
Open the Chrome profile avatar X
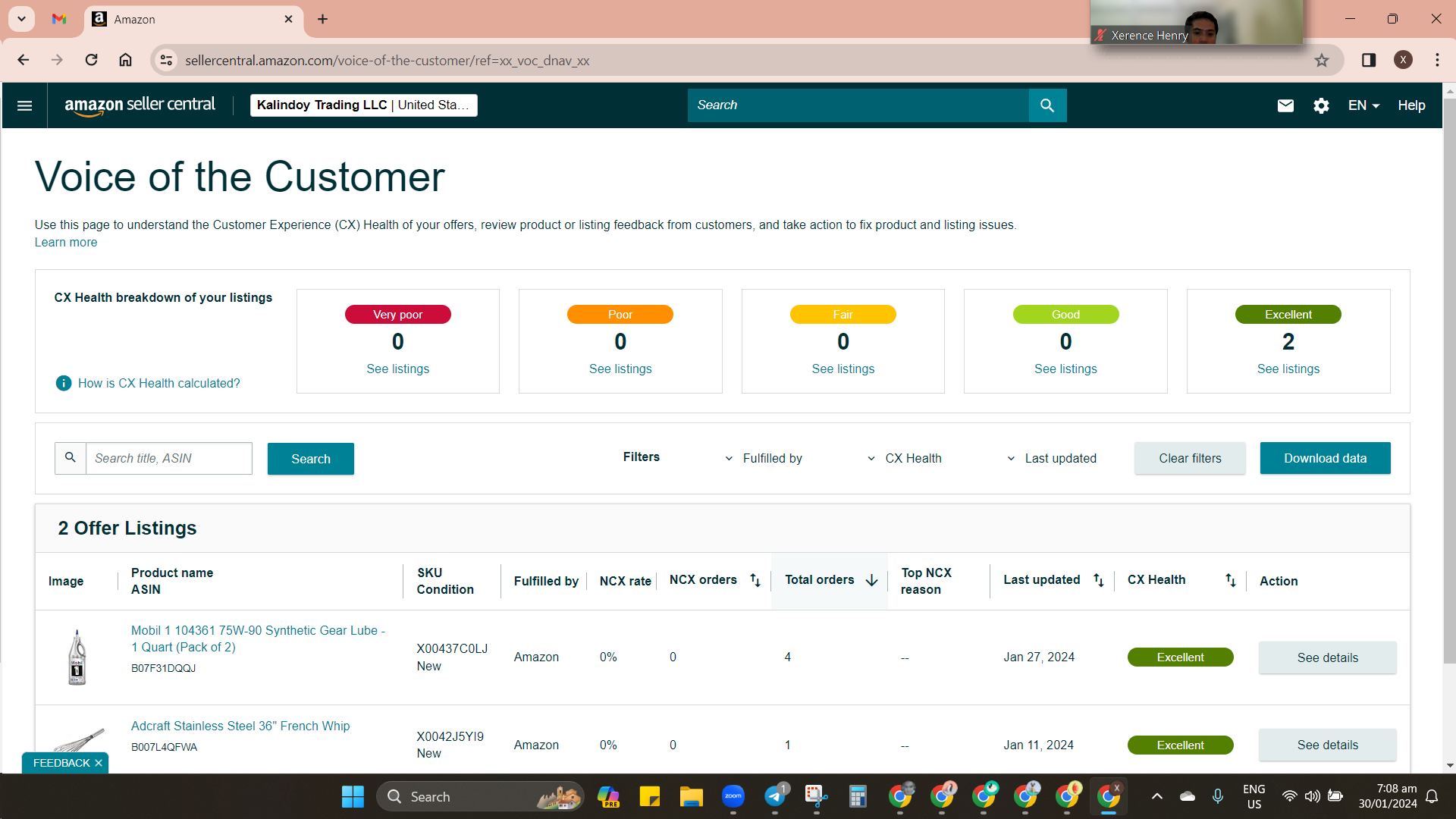tap(1403, 60)
